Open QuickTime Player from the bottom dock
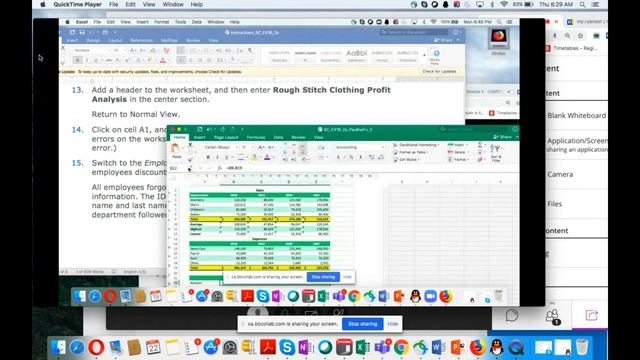Image resolution: width=640 pixels, height=360 pixels. [516, 347]
